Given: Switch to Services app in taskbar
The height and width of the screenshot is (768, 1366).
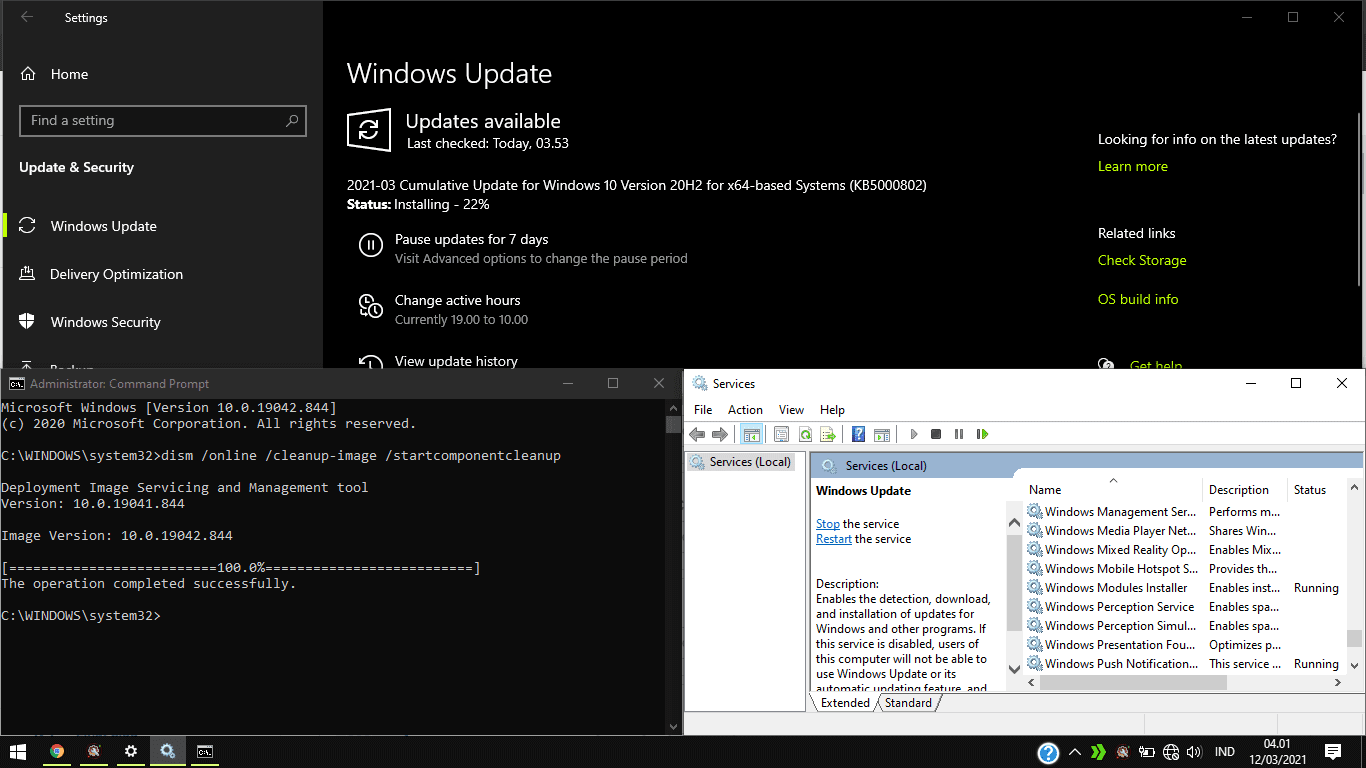Looking at the screenshot, I should pos(167,751).
